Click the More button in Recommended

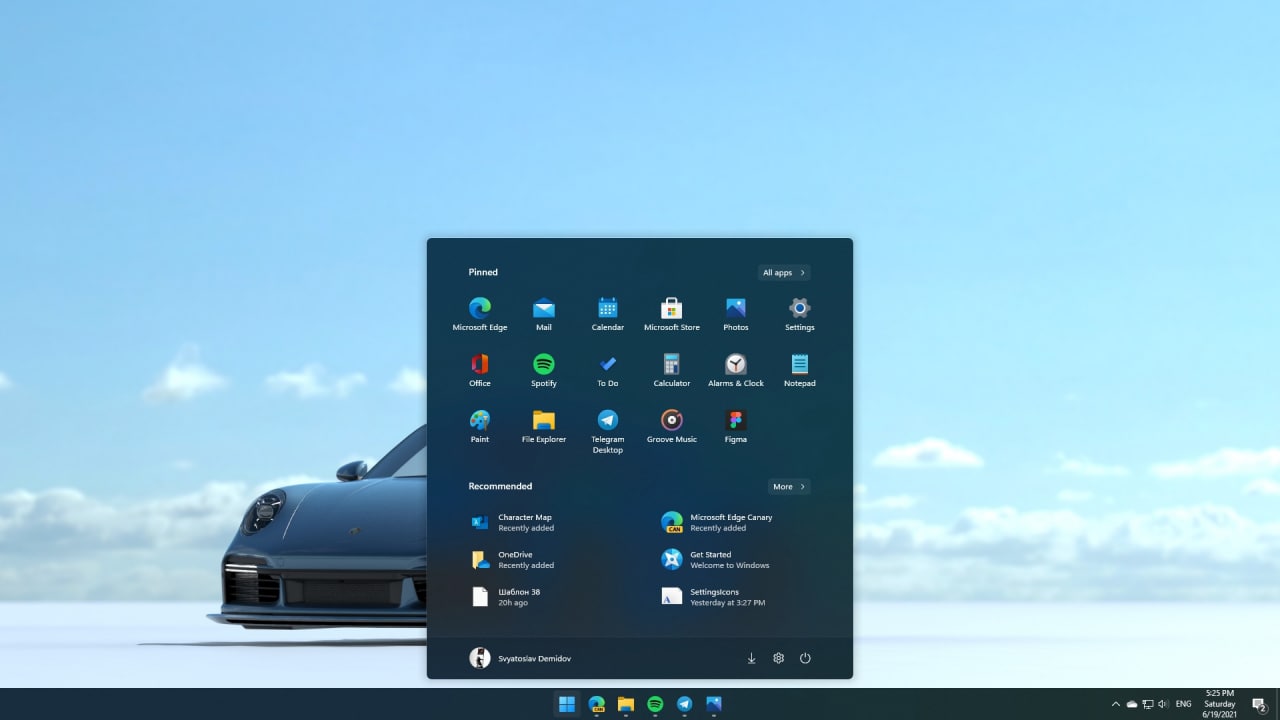click(x=789, y=487)
